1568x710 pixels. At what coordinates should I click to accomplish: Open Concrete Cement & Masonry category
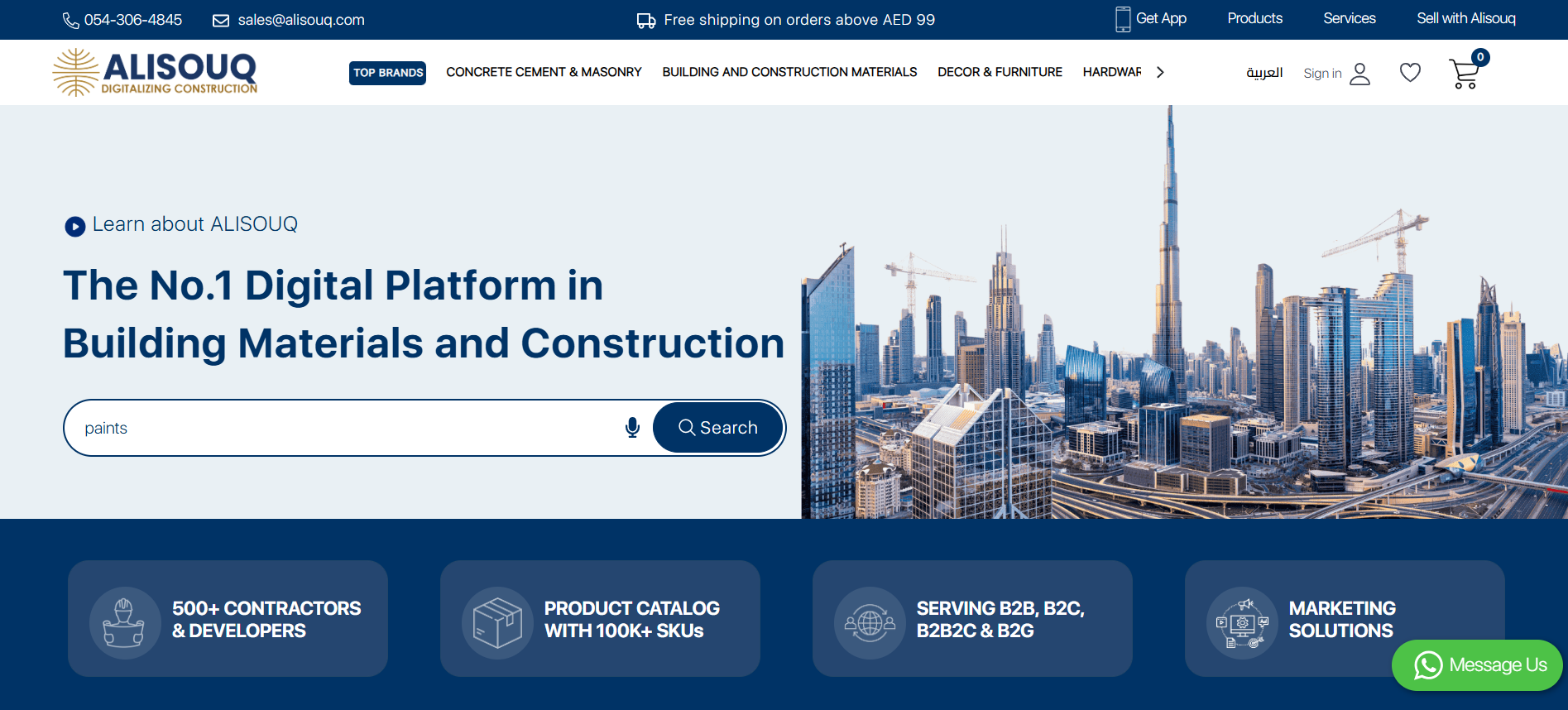[x=544, y=72]
